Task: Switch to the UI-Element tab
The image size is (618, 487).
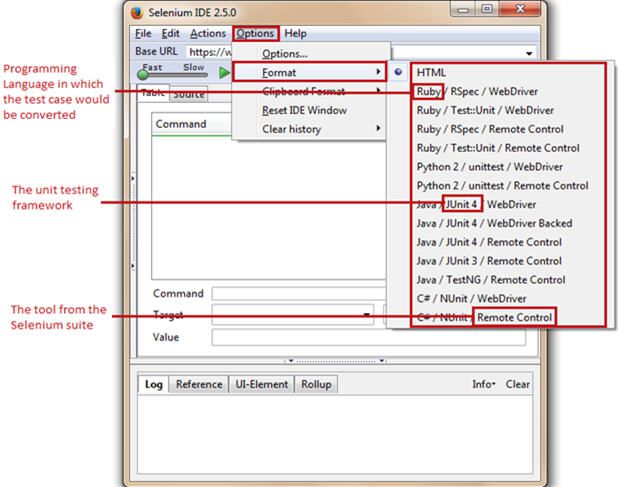Action: click(262, 384)
